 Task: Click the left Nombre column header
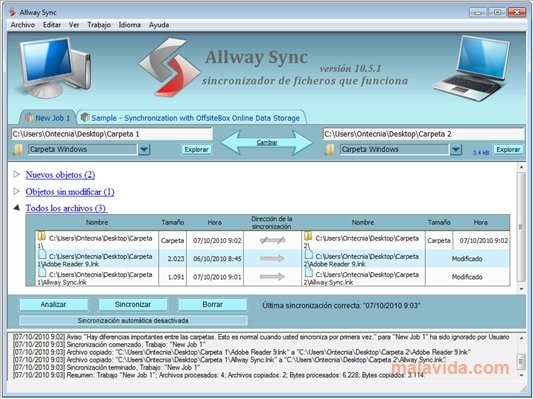pyautogui.click(x=97, y=222)
